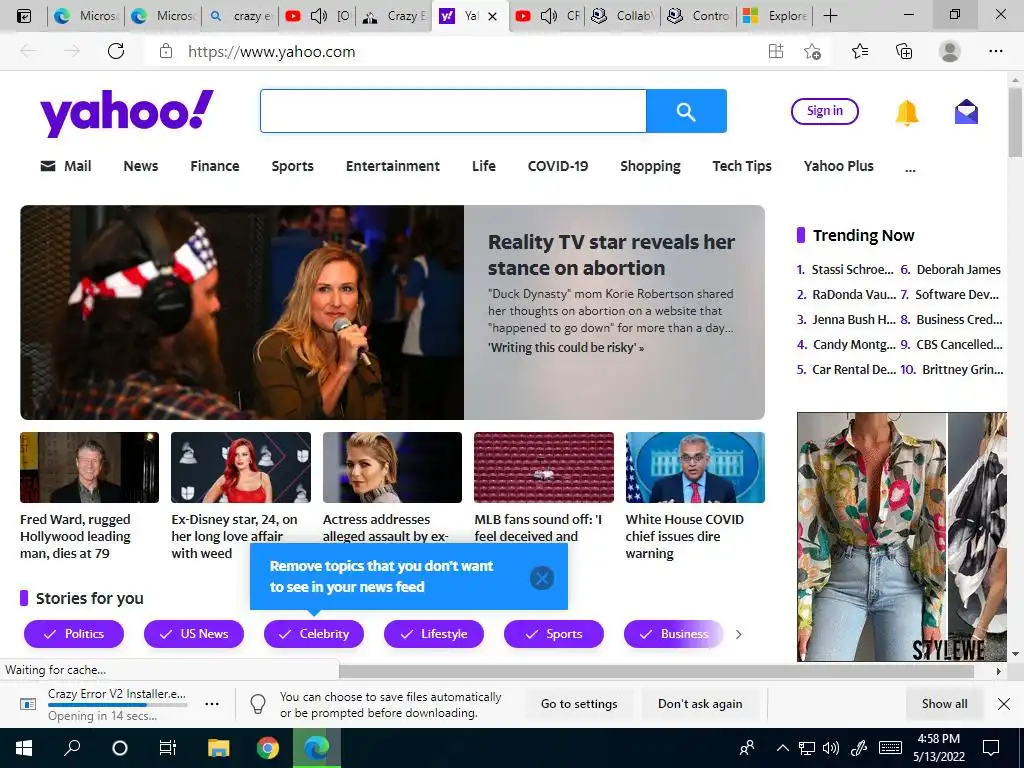Open tab actions menu icon
The width and height of the screenshot is (1024, 768).
[24, 16]
